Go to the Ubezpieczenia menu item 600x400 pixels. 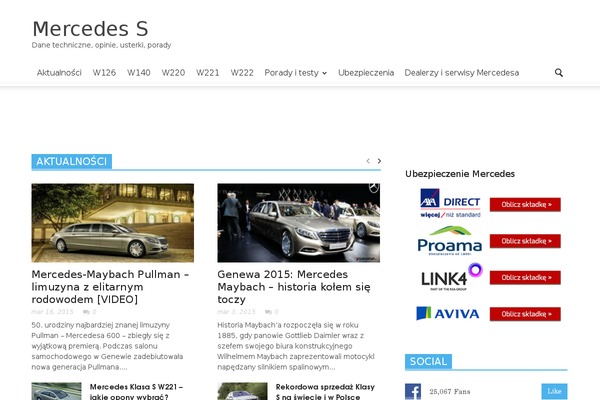pos(366,73)
